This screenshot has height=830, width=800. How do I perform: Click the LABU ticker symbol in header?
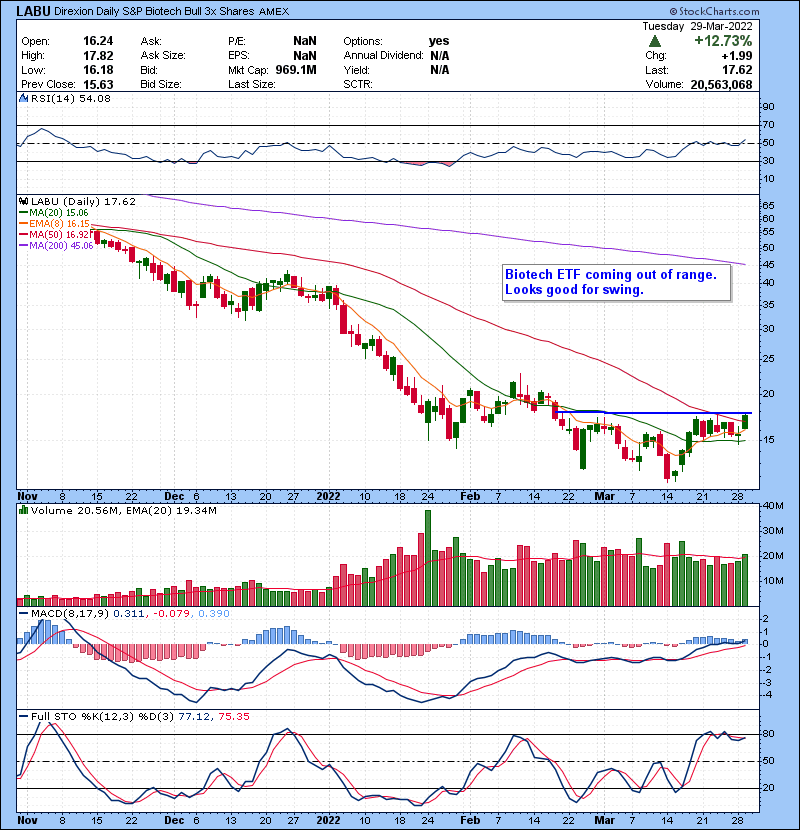click(x=33, y=11)
